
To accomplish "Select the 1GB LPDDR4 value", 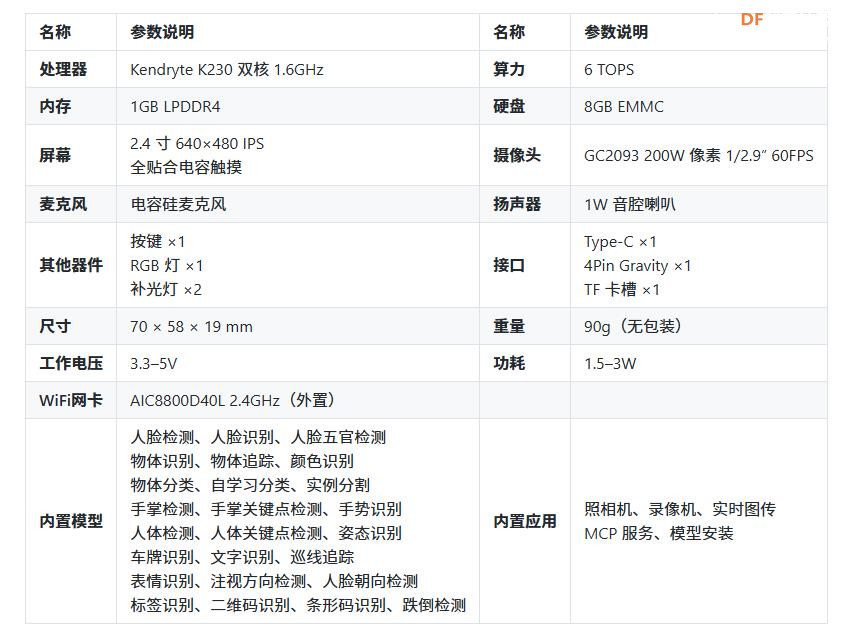I will click(x=175, y=106).
